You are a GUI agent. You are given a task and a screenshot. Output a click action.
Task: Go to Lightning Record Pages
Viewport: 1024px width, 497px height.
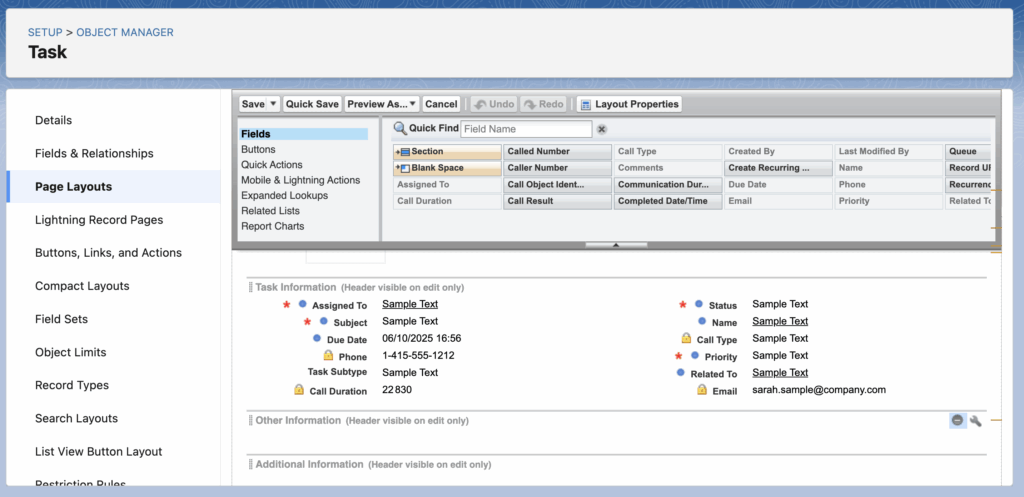pos(99,220)
